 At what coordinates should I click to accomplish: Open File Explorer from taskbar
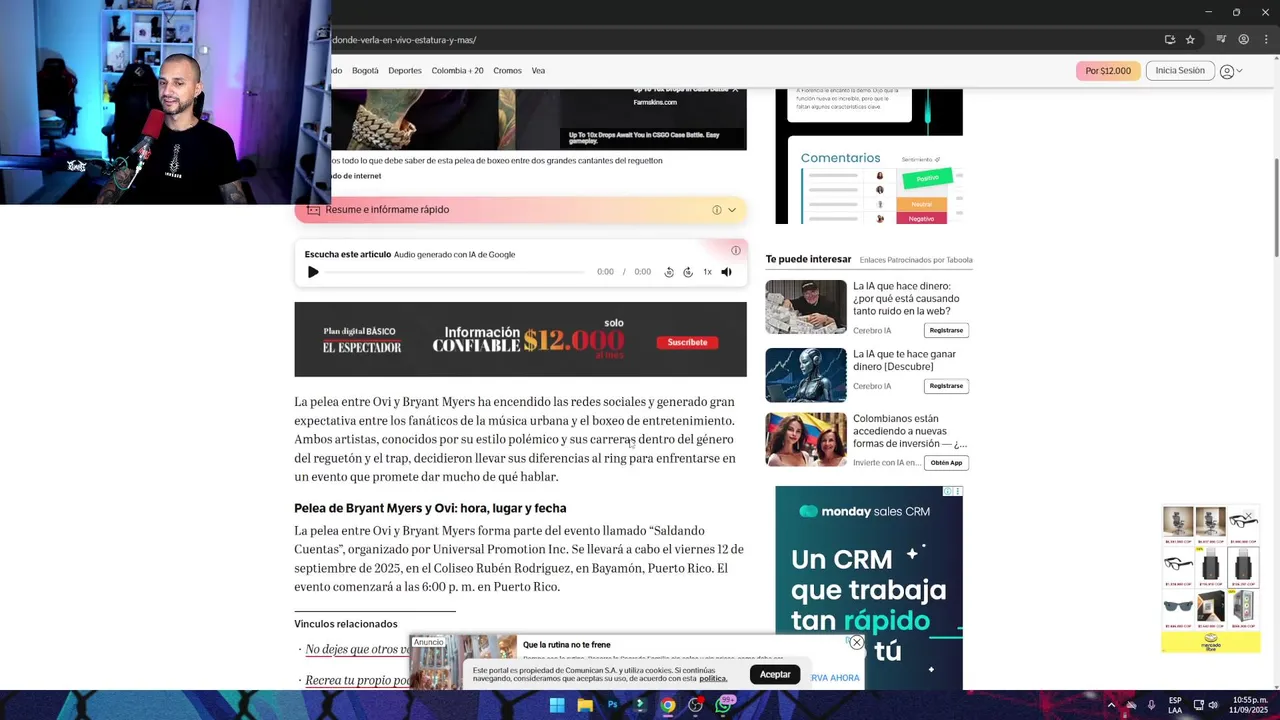click(x=585, y=705)
